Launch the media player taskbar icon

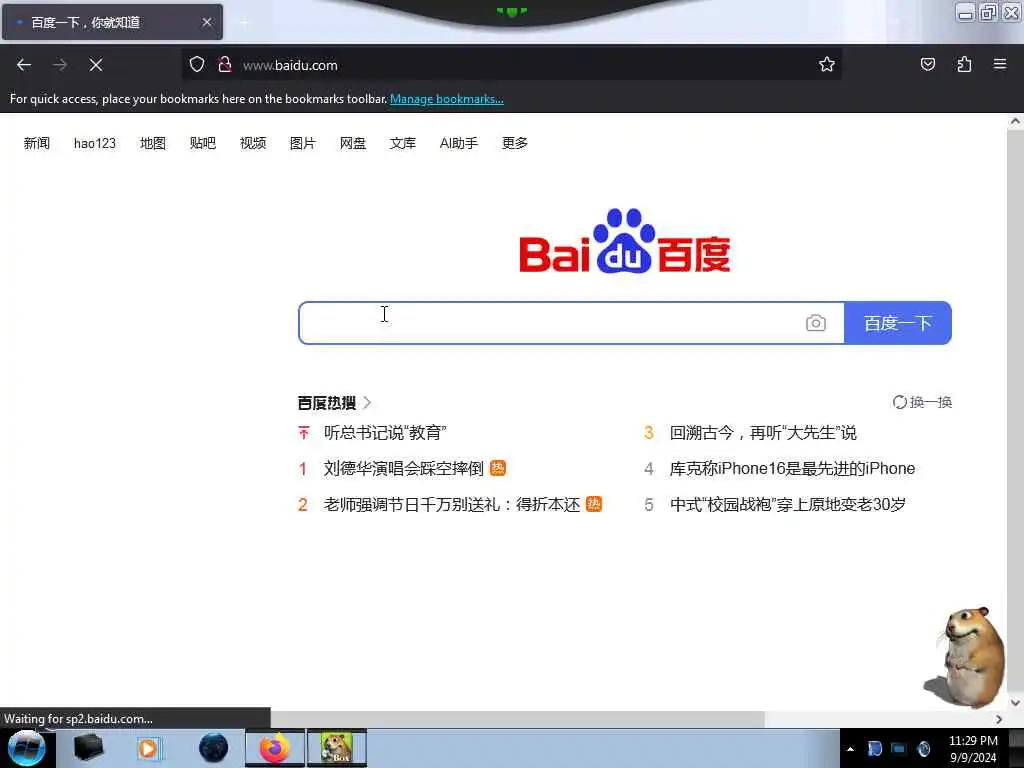point(148,748)
